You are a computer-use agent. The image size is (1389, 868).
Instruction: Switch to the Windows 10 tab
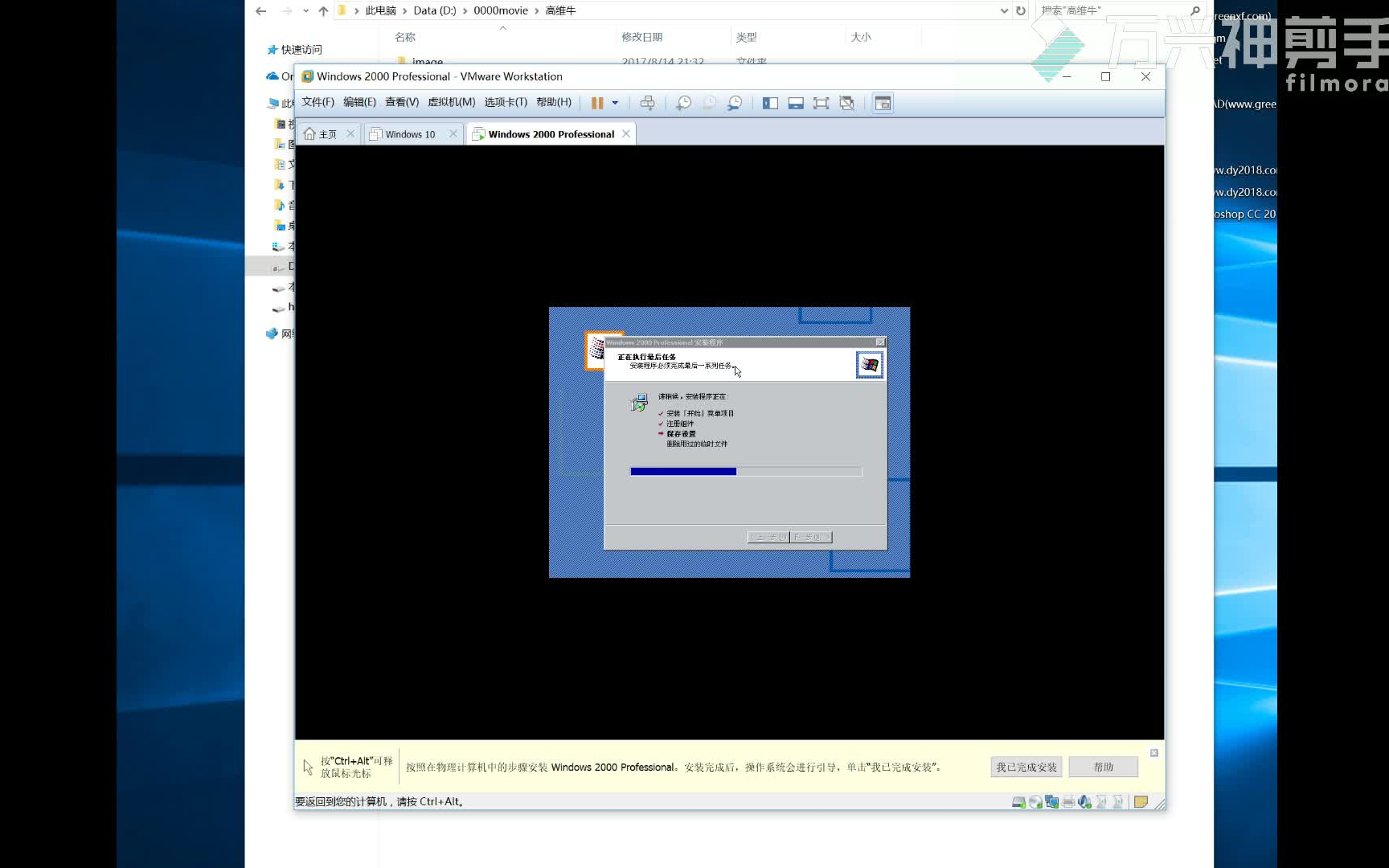408,133
